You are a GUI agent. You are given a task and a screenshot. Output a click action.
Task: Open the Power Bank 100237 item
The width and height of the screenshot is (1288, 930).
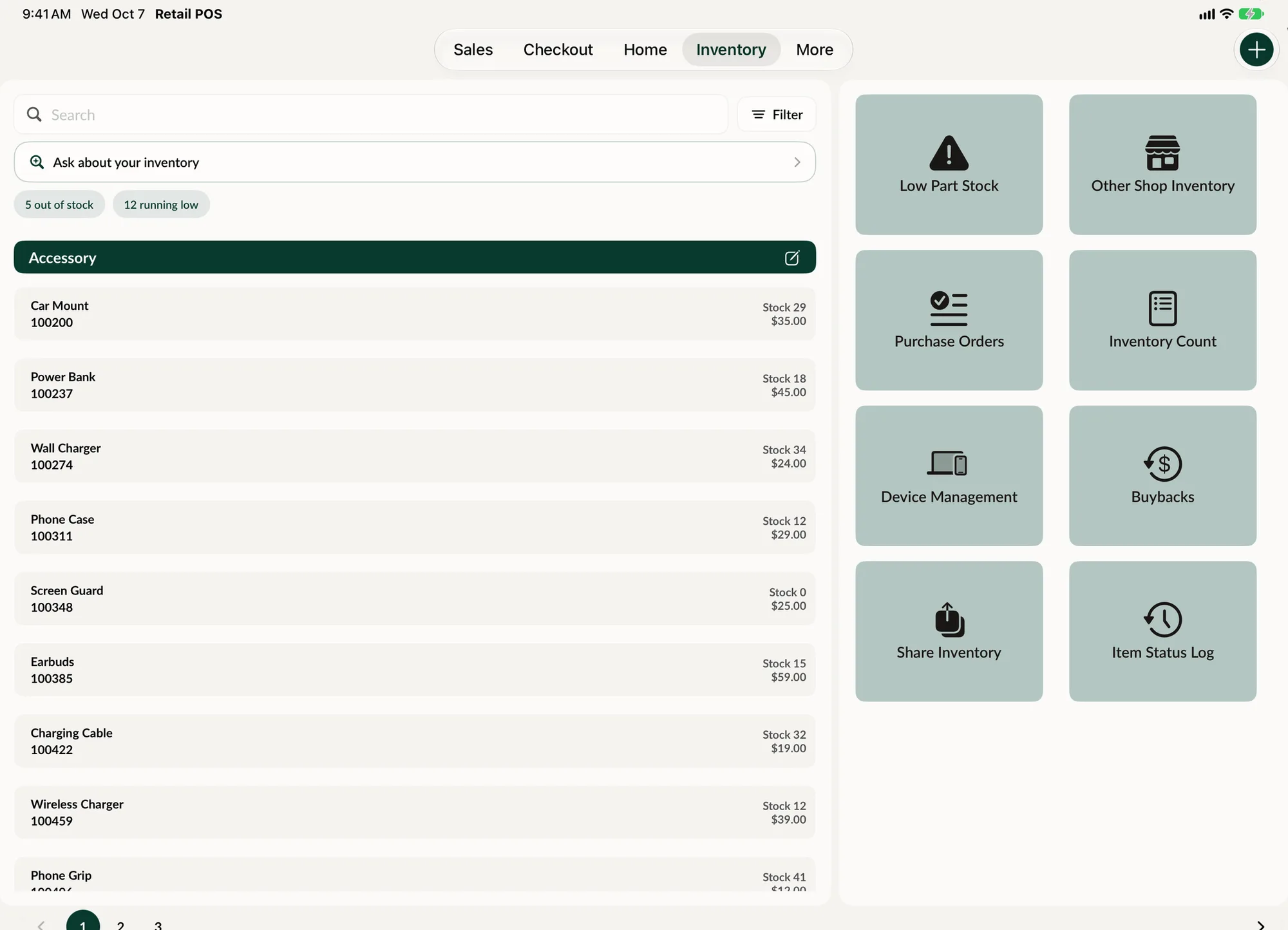tap(415, 385)
